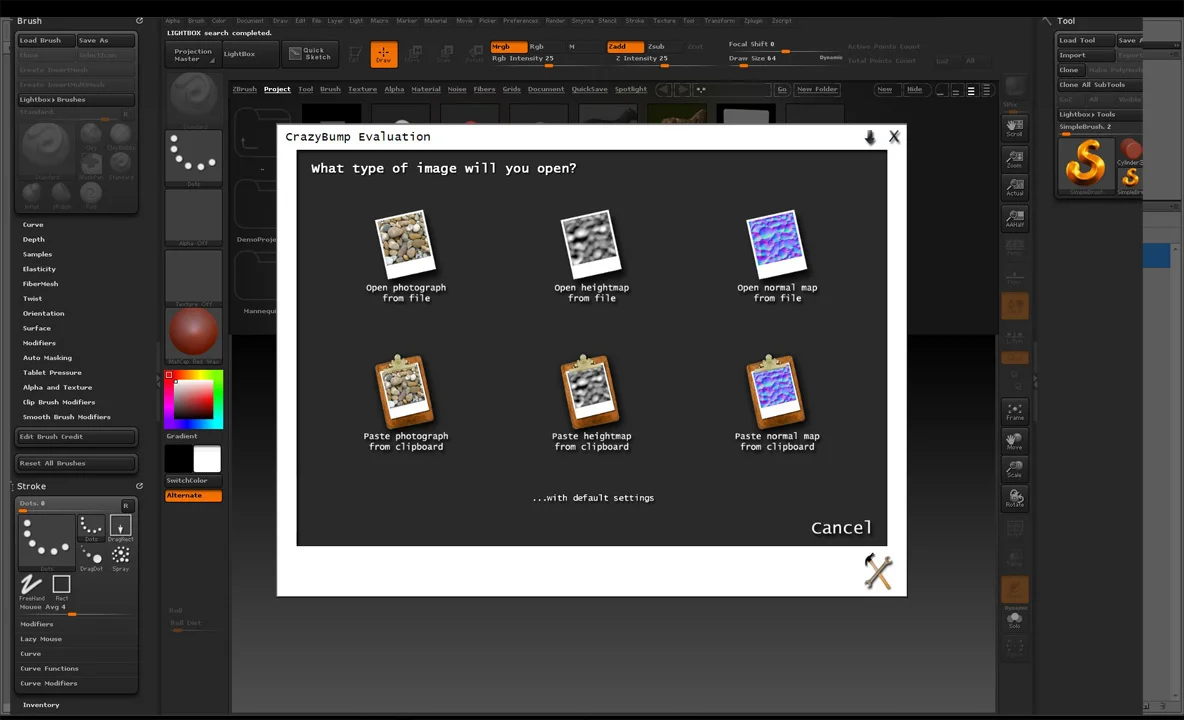
Task: Open photograph from file in CrazyBump
Action: point(406,257)
